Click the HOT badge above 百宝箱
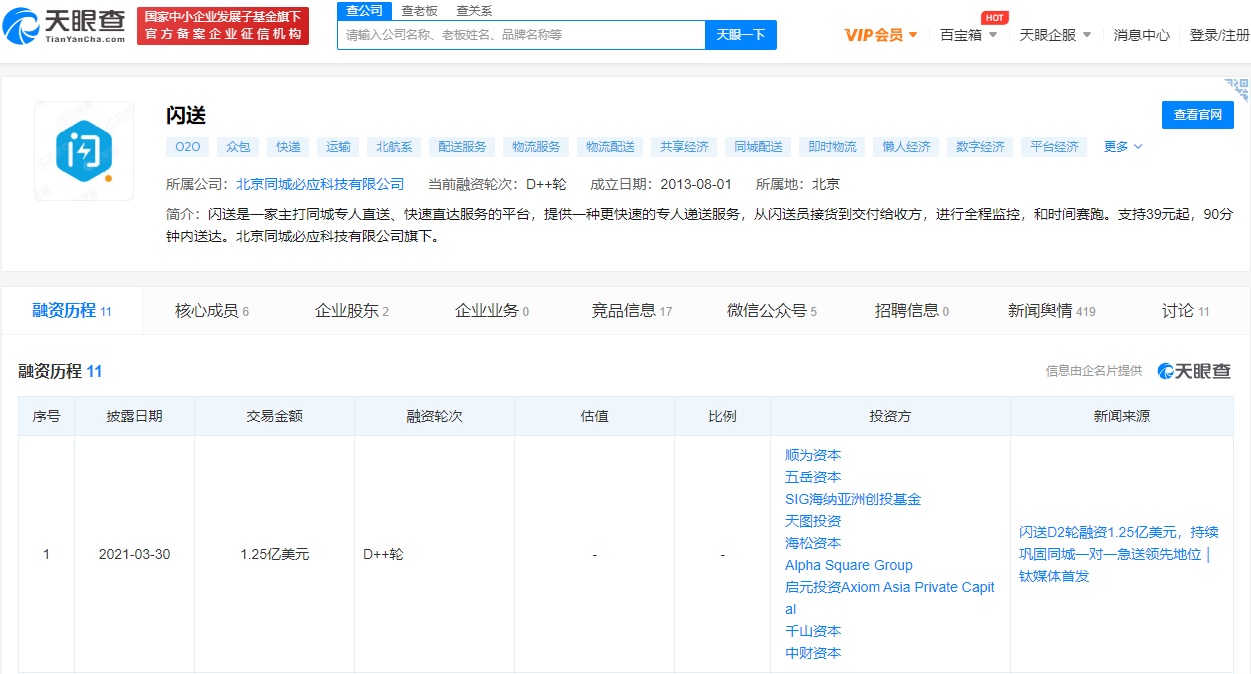Image resolution: width=1251 pixels, height=674 pixels. pos(993,18)
